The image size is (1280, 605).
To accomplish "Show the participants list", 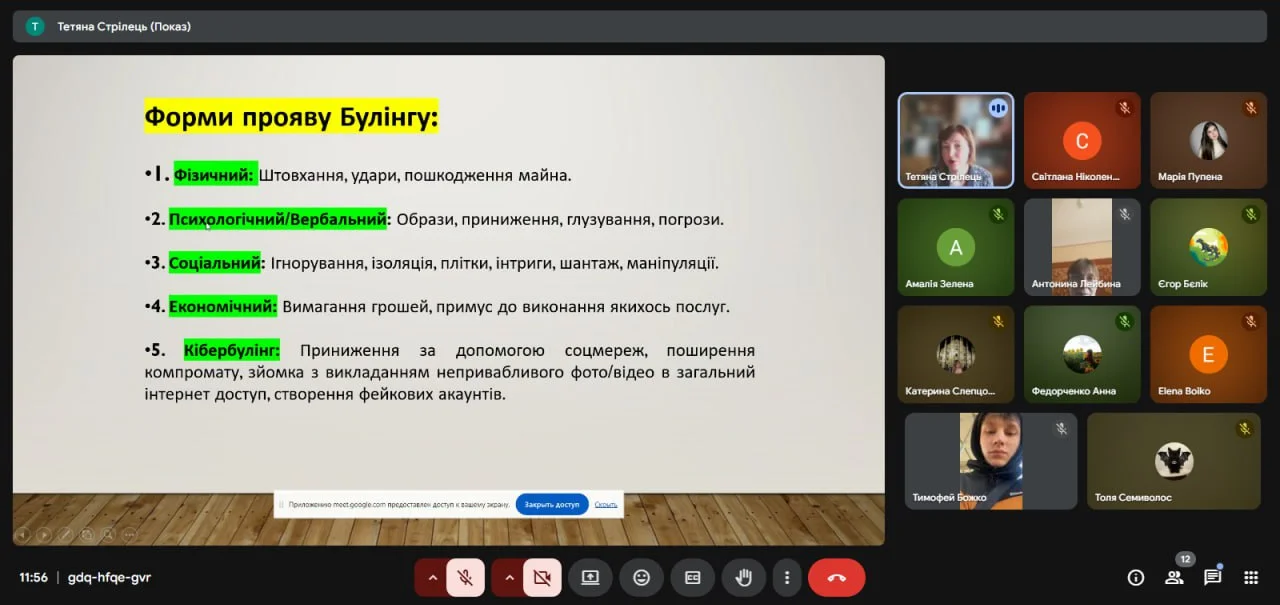I will coord(1174,577).
